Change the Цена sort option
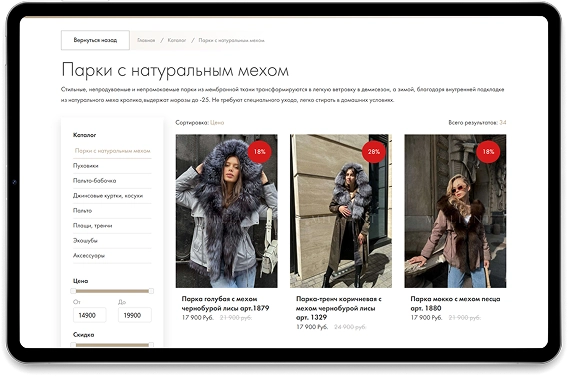Viewport: 569px width, 376px height. (217, 123)
